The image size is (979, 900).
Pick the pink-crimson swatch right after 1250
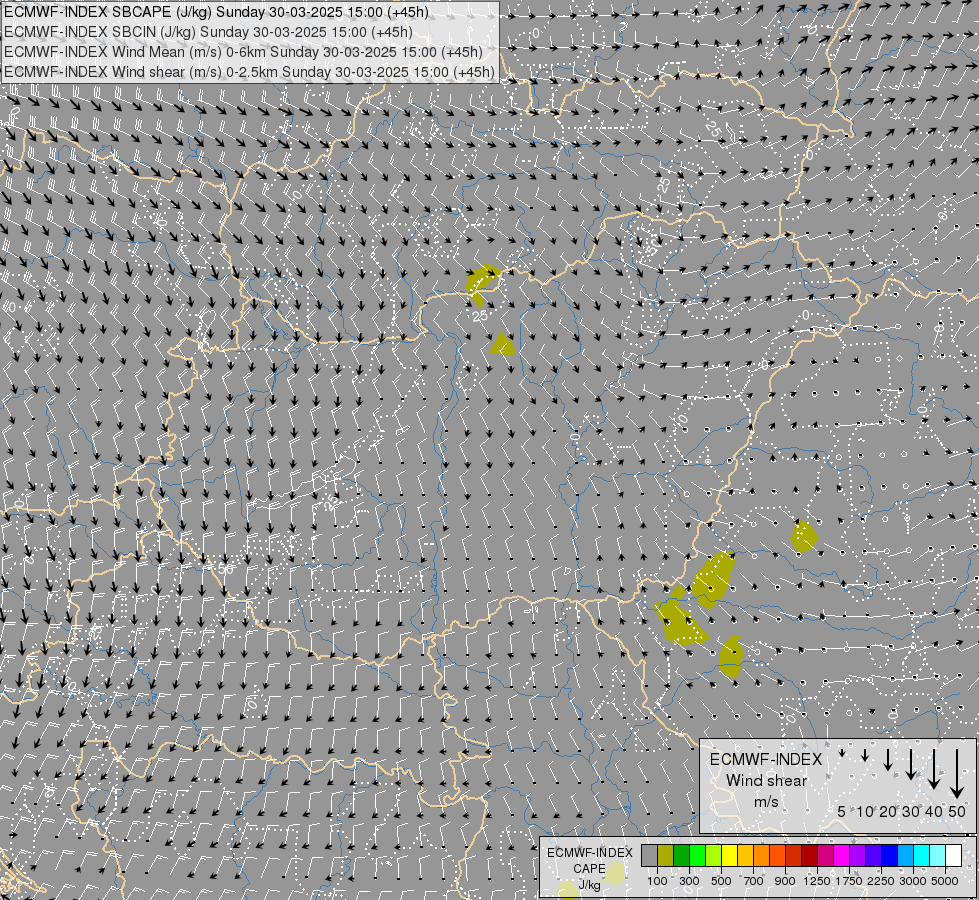[x=826, y=856]
